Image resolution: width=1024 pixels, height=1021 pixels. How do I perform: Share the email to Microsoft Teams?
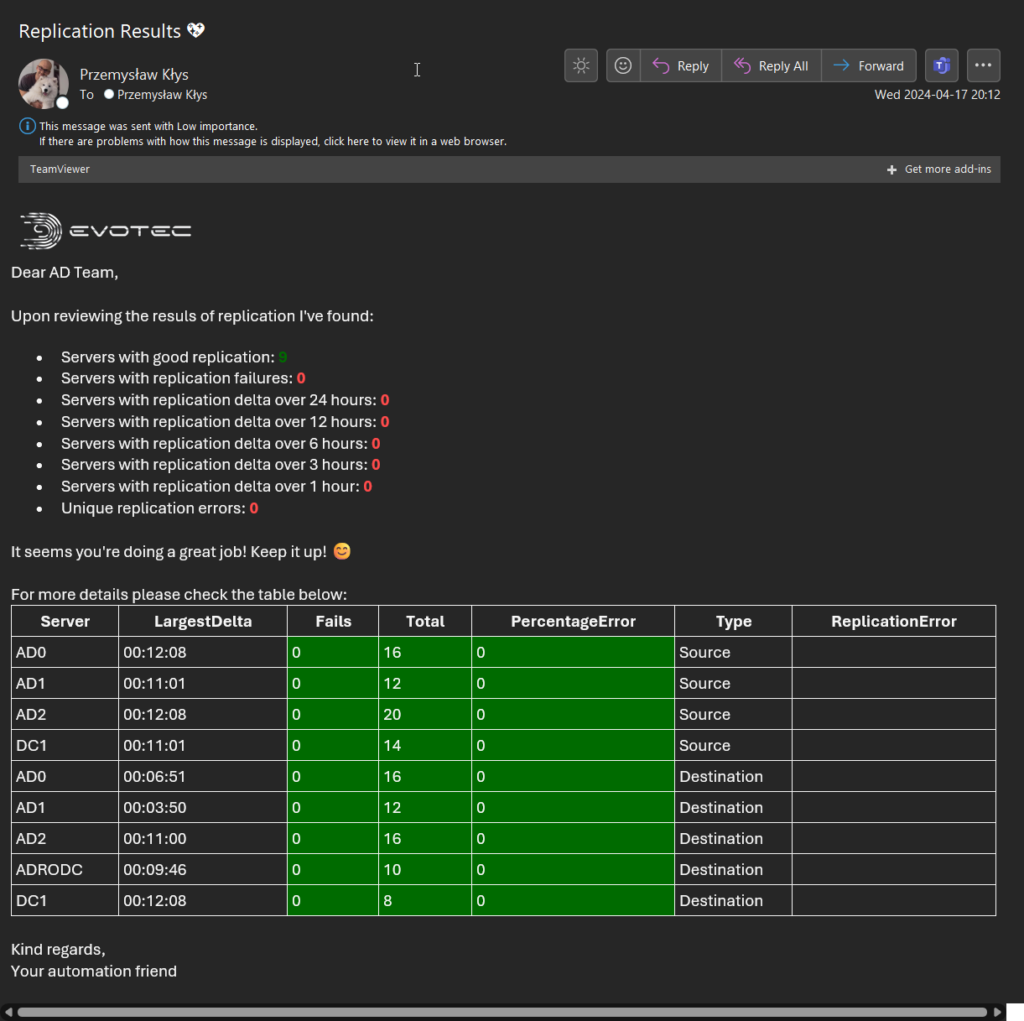click(x=941, y=65)
